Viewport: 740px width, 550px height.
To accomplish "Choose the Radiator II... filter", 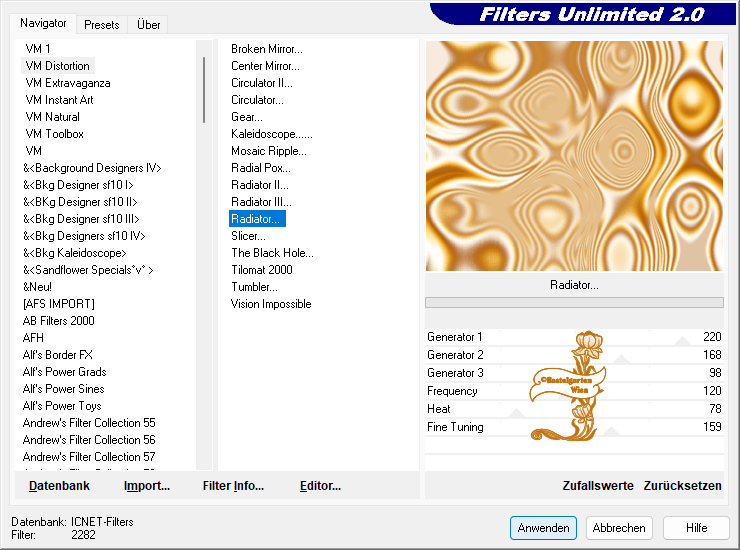I will tap(260, 185).
